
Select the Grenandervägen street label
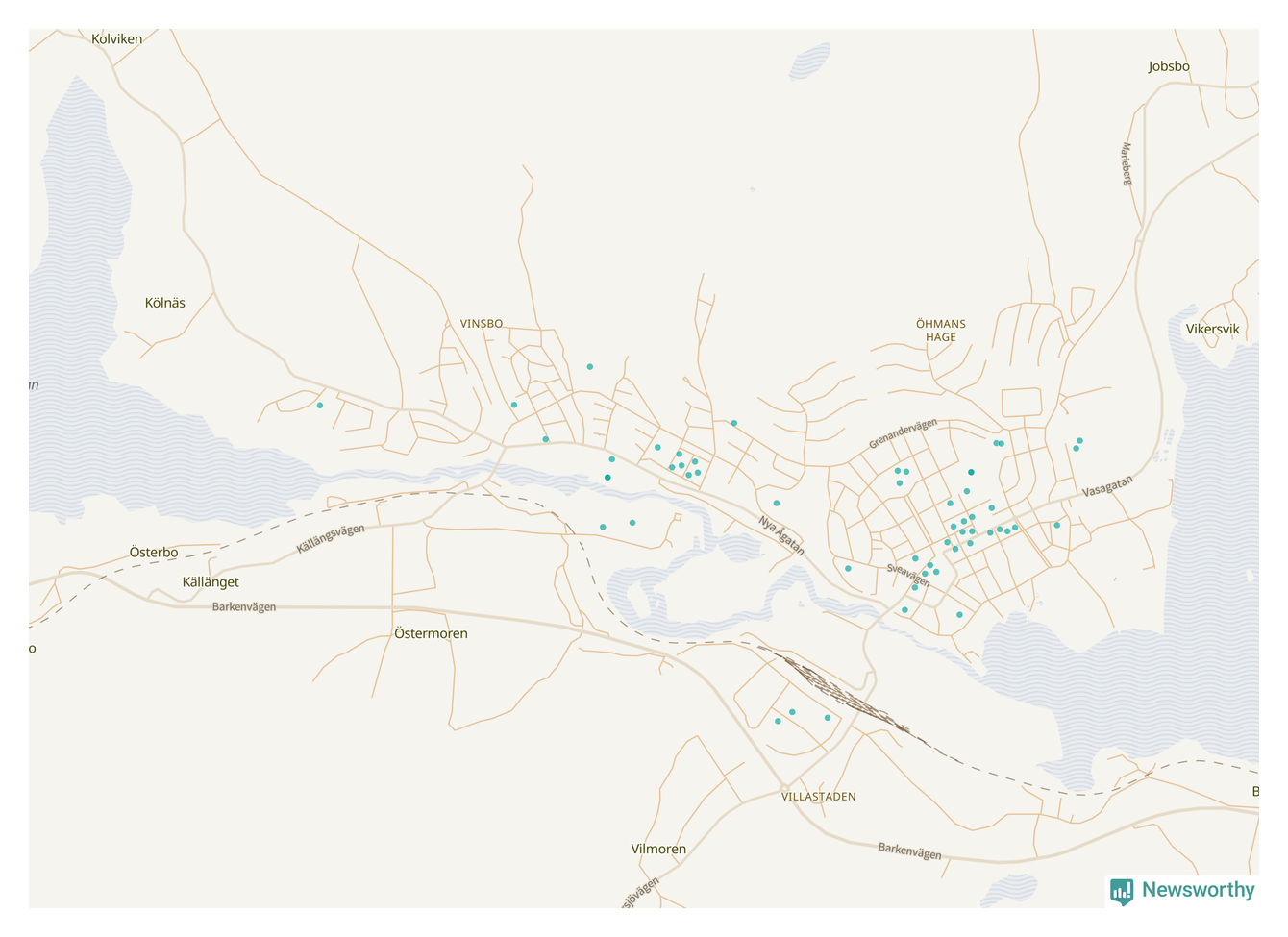click(903, 433)
